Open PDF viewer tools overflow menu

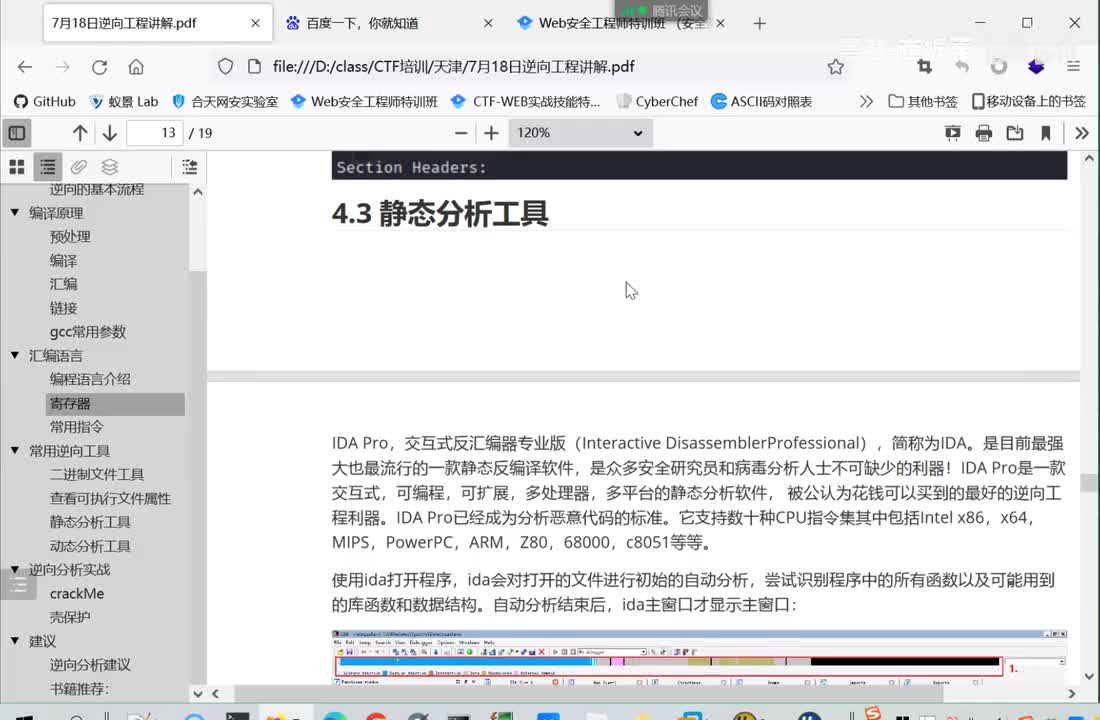pos(1082,133)
